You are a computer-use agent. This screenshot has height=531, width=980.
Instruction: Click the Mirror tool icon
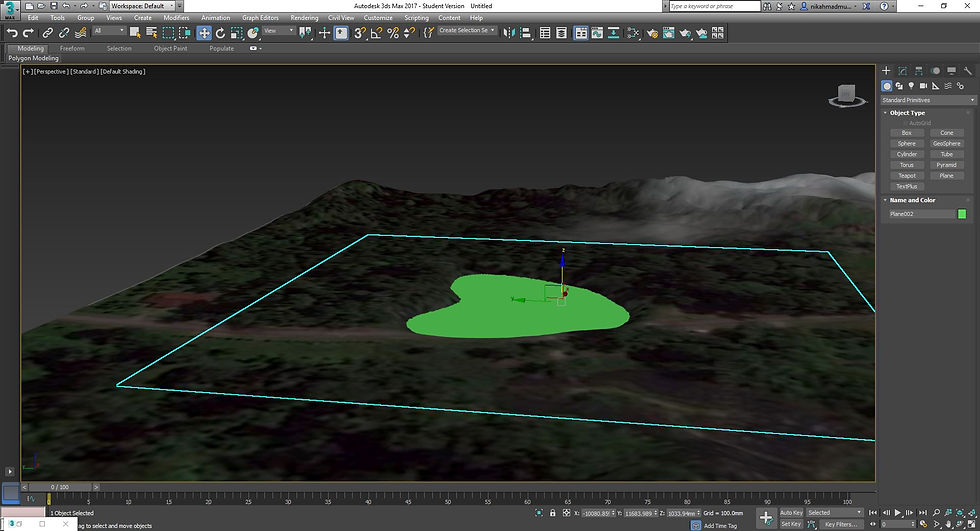[509, 32]
